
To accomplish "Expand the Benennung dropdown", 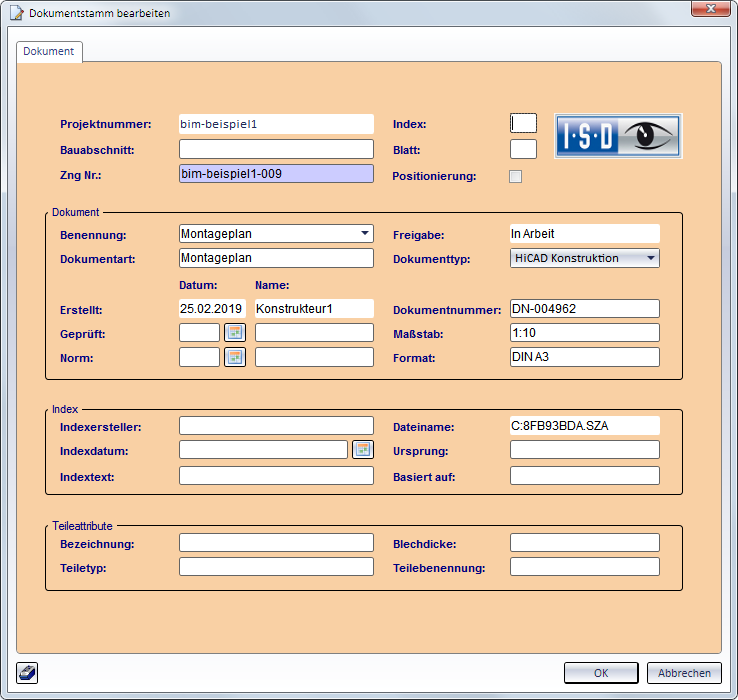I will point(363,234).
